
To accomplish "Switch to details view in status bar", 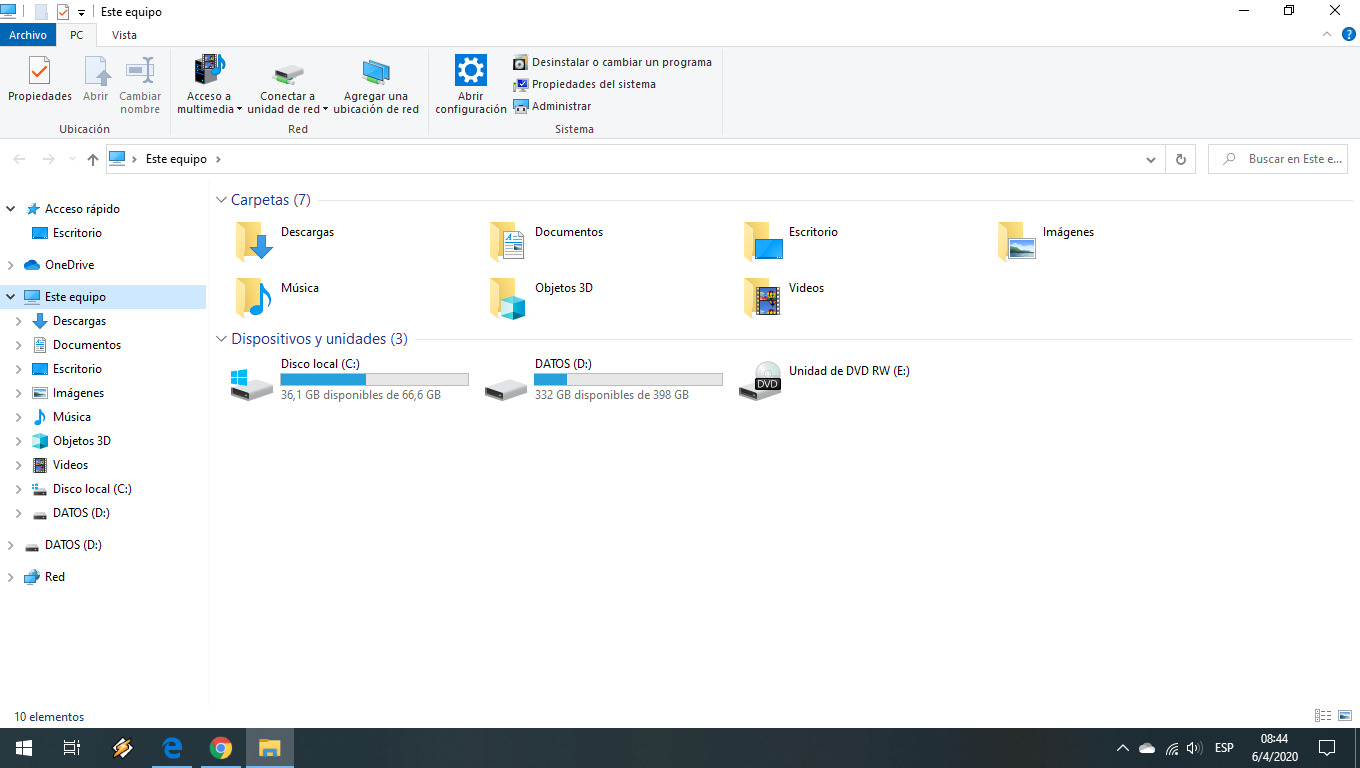I will [x=1323, y=716].
